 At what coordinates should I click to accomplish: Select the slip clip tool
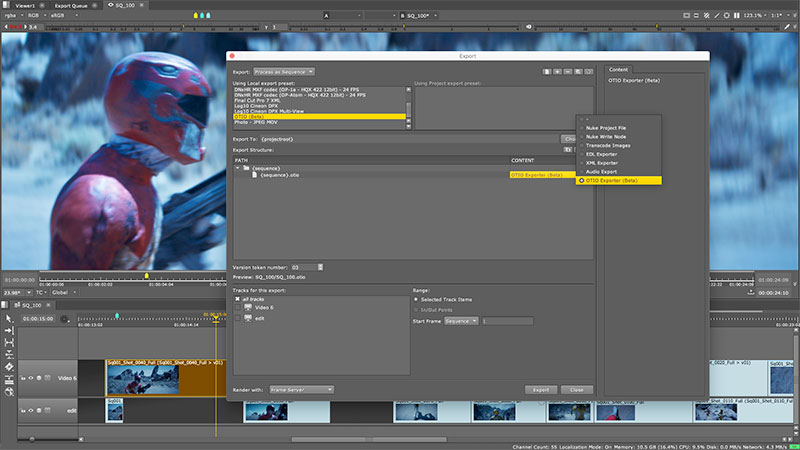(x=9, y=343)
